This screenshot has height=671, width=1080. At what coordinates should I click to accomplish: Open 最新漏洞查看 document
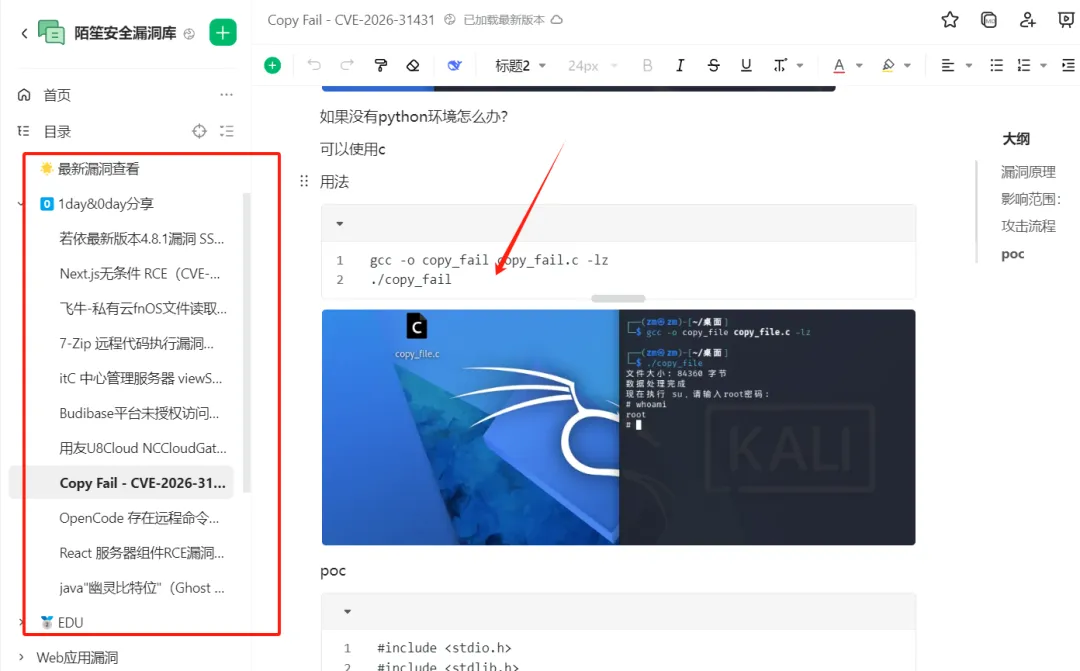click(98, 169)
